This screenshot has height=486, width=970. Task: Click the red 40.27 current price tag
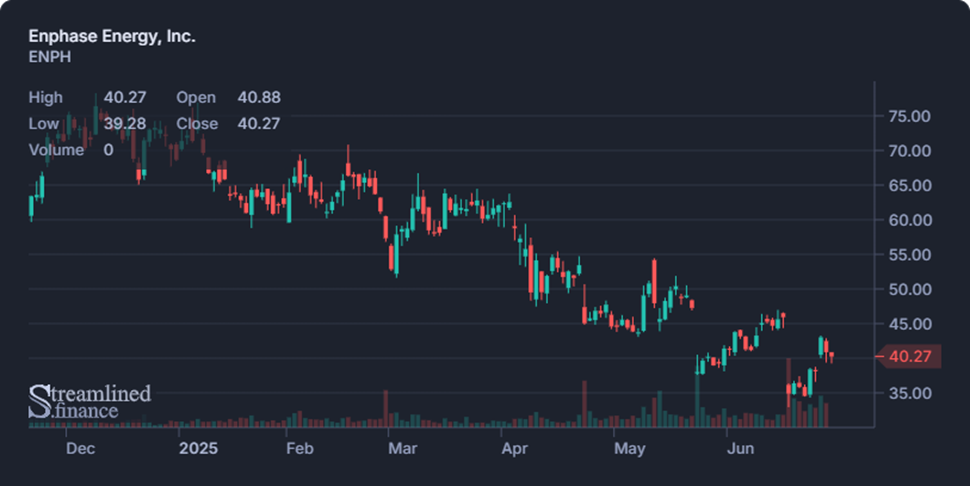(x=910, y=356)
